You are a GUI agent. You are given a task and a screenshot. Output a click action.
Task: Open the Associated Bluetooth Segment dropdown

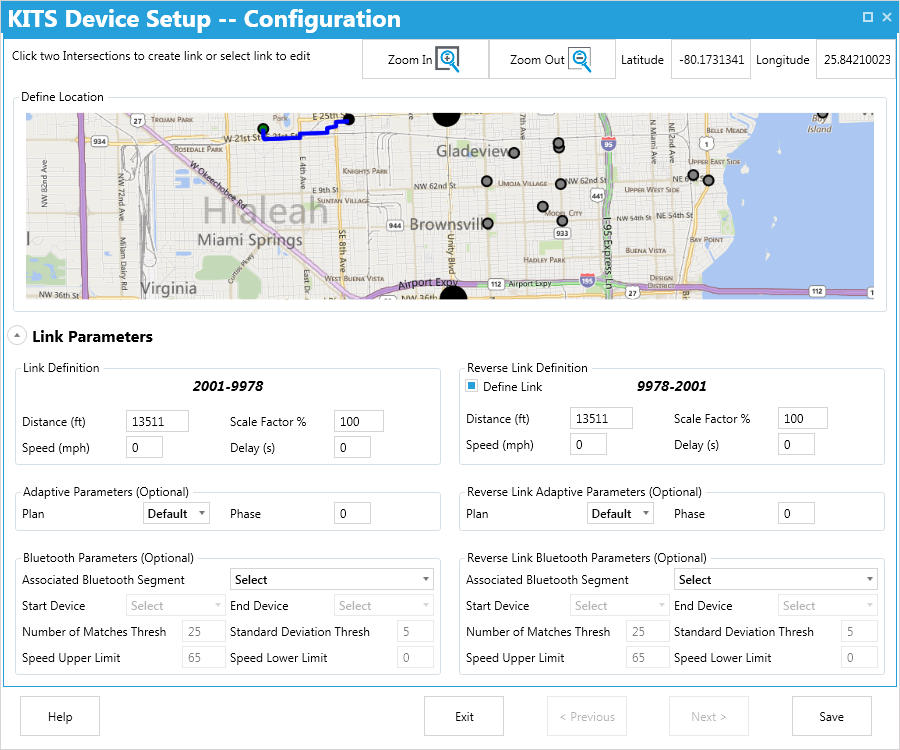pyautogui.click(x=331, y=578)
